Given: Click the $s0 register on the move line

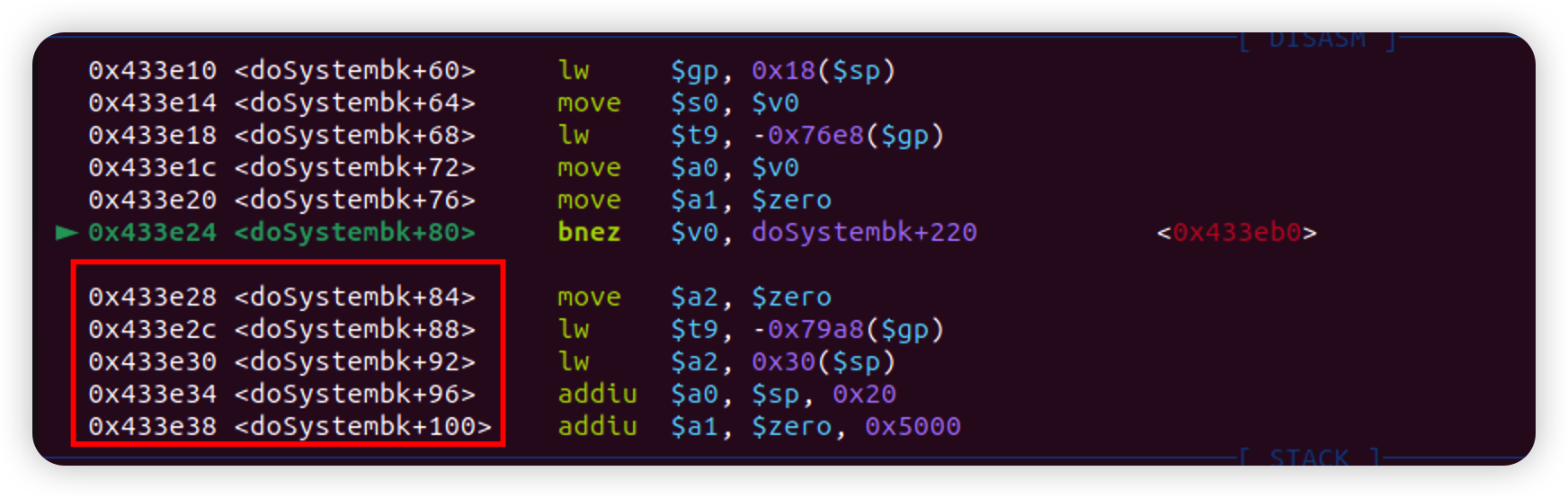Looking at the screenshot, I should (x=694, y=103).
